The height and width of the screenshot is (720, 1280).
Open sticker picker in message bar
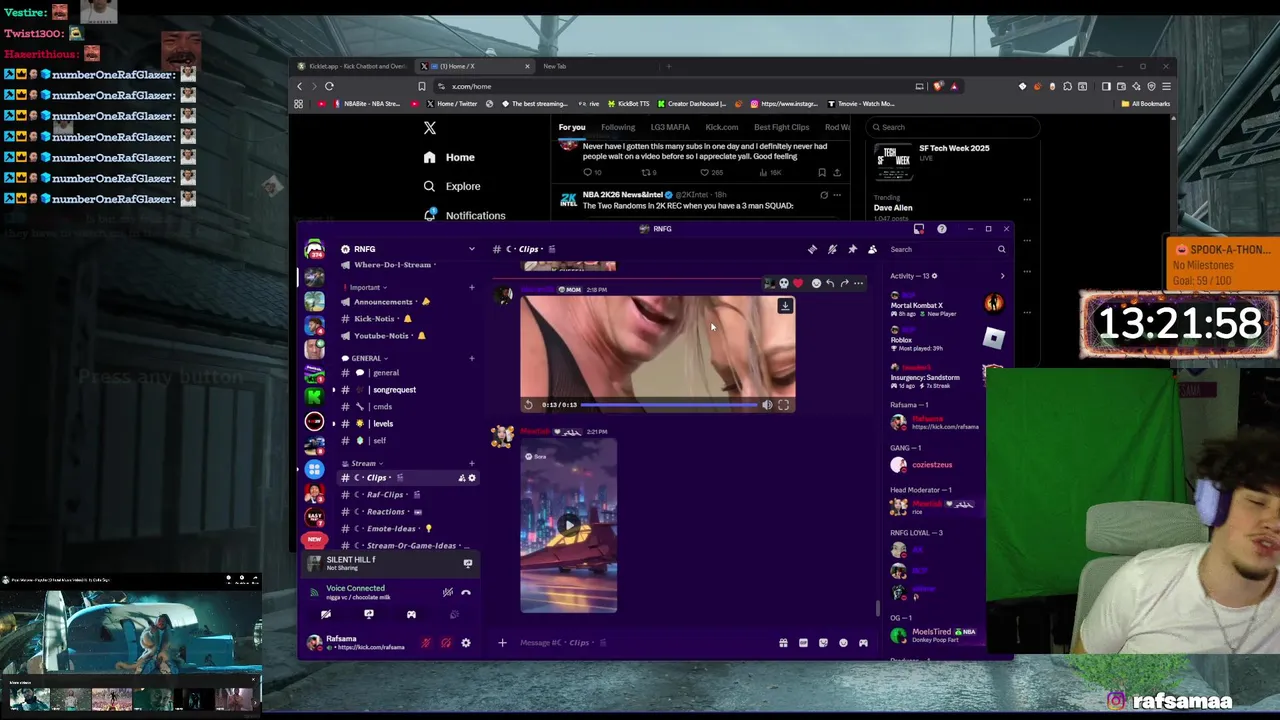point(823,643)
